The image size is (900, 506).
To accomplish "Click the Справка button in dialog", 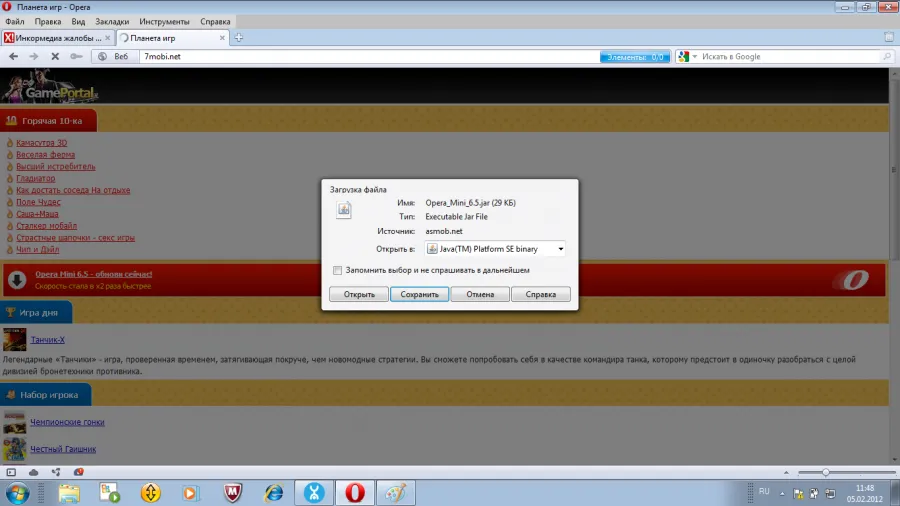I will [x=541, y=294].
